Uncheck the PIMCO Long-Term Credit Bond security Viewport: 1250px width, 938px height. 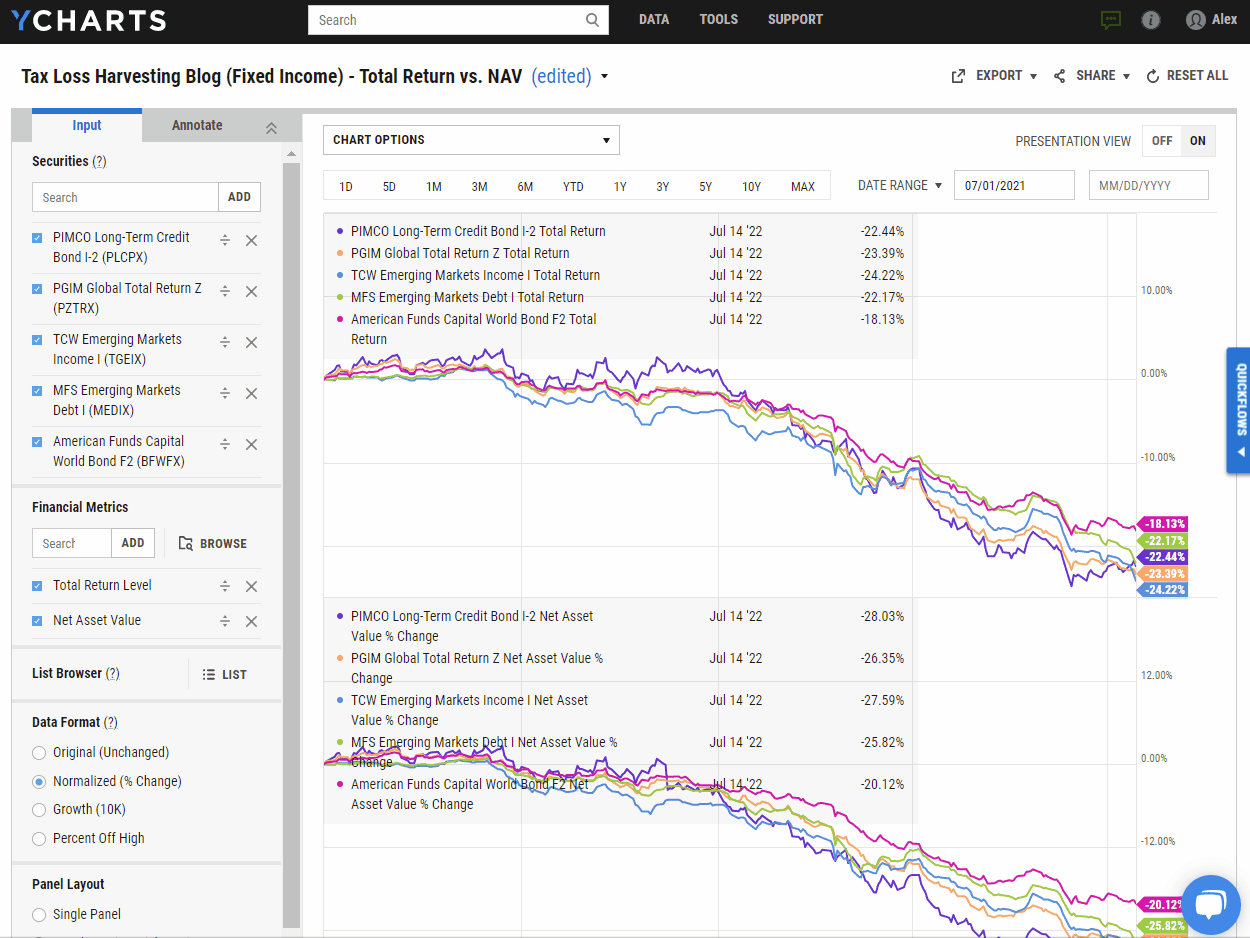click(37, 239)
